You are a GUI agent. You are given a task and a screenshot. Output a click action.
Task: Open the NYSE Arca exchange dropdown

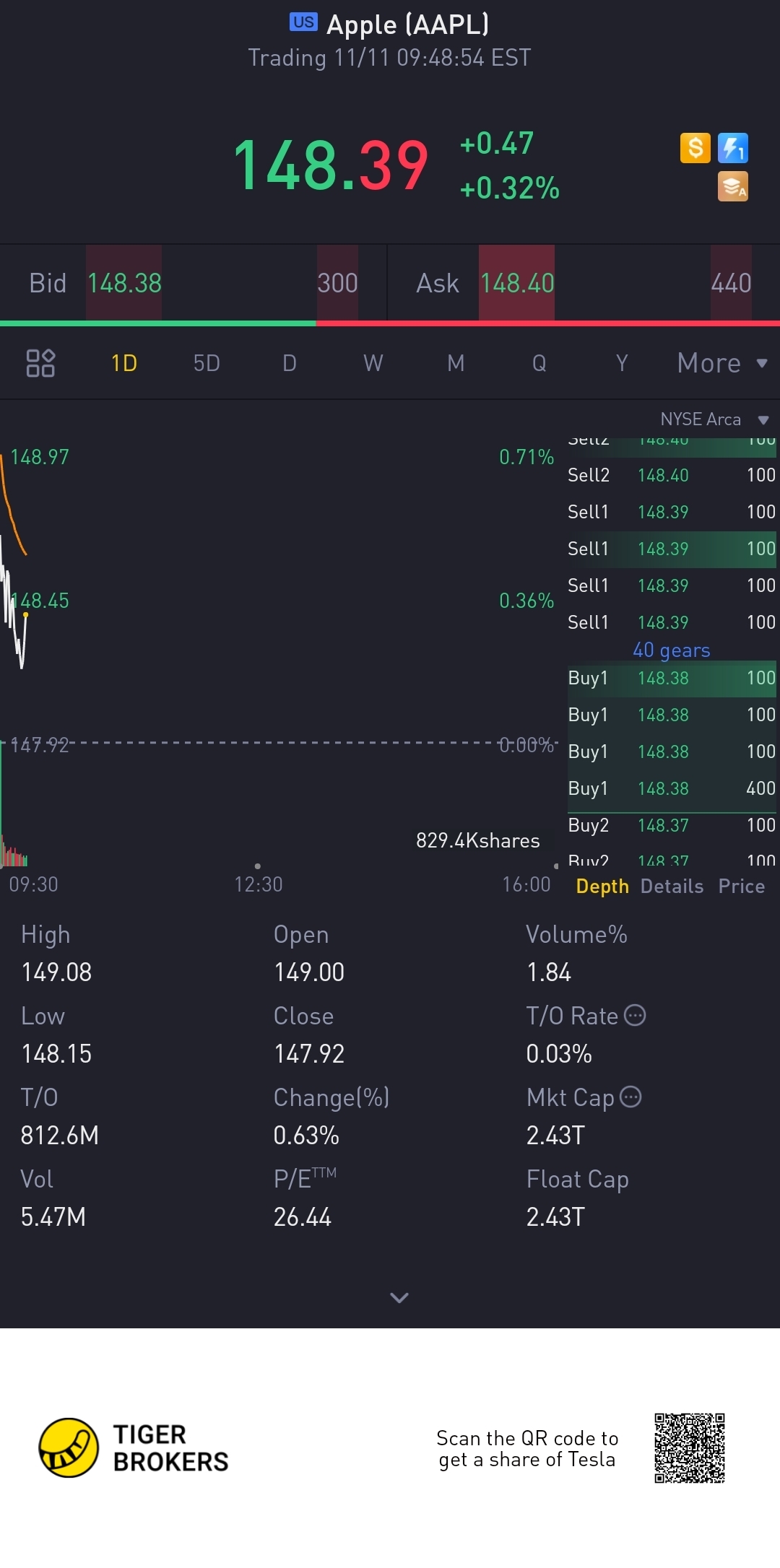click(715, 419)
